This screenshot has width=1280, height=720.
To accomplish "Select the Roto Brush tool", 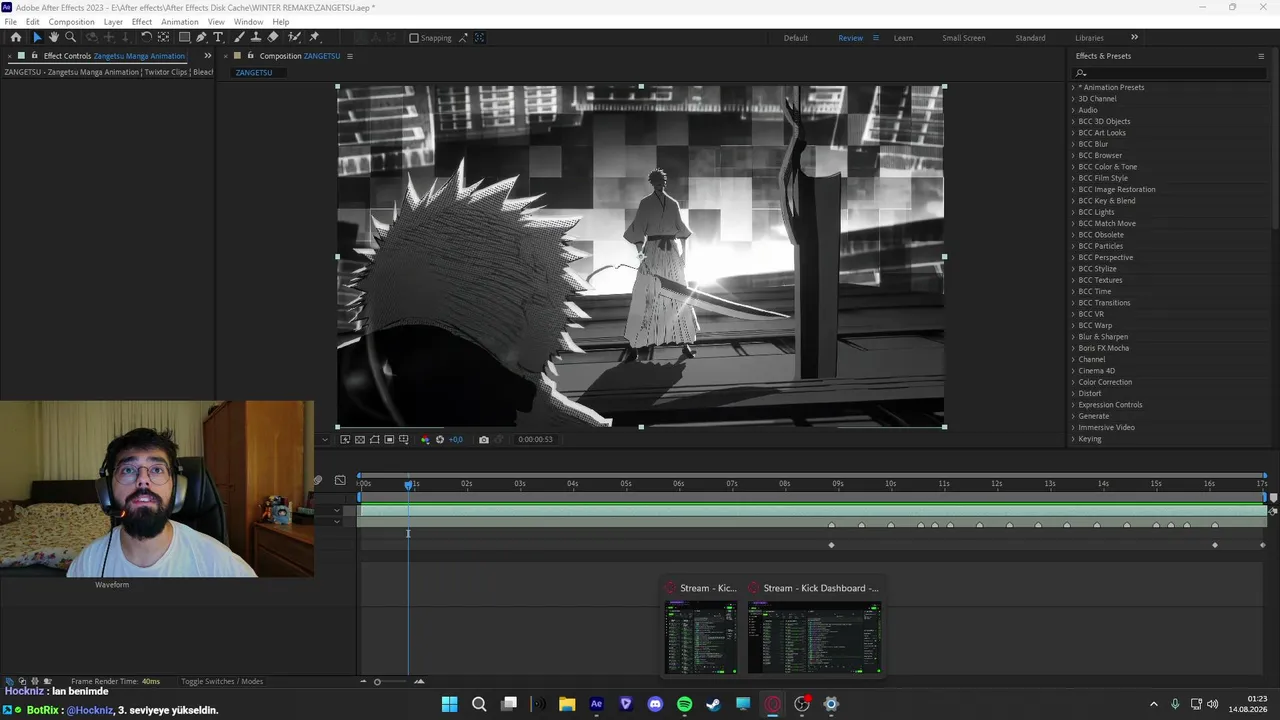I will 295,38.
